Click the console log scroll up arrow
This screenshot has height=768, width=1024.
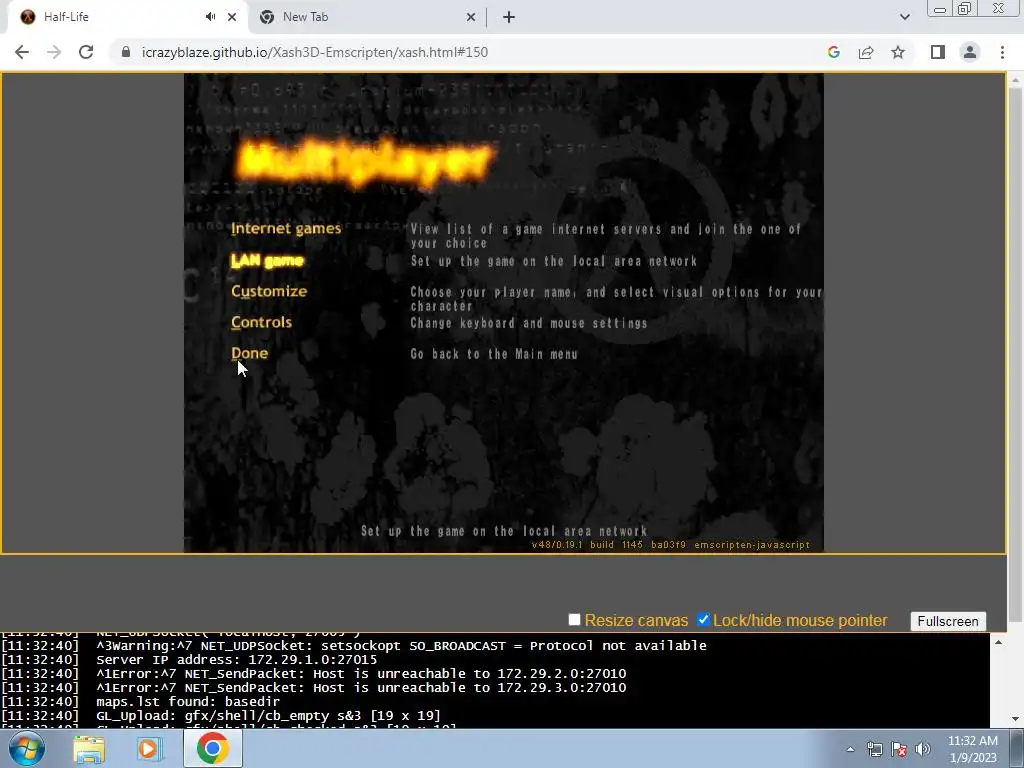coord(998,642)
